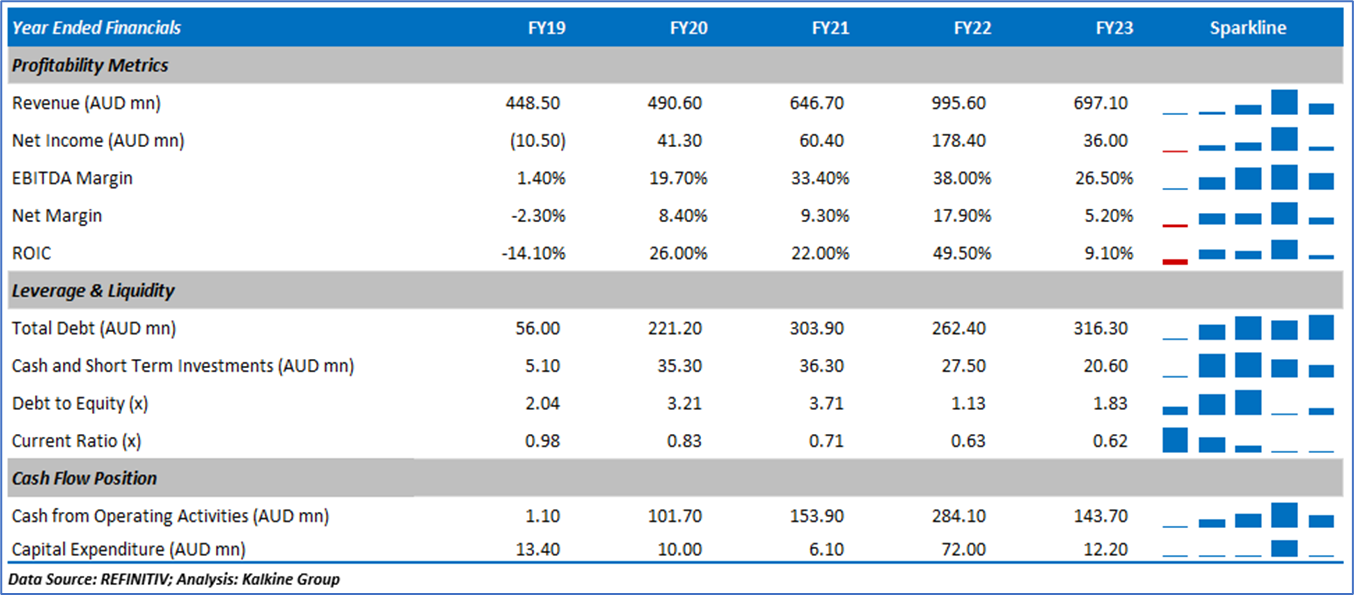The width and height of the screenshot is (1354, 595).
Task: Click the Total Debt sparkline chart
Action: [1248, 328]
